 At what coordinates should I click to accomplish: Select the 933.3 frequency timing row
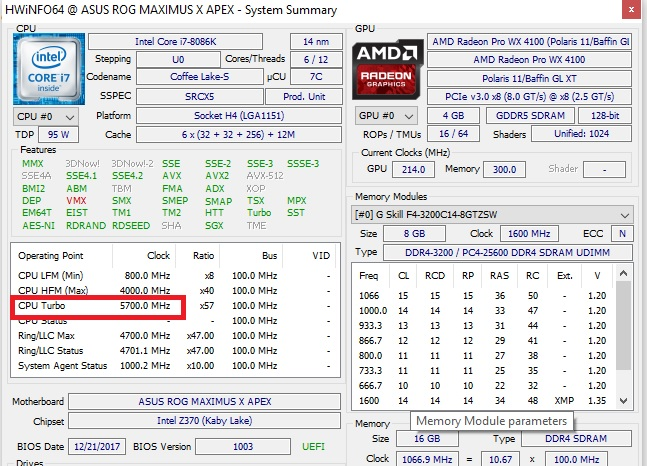click(x=483, y=326)
